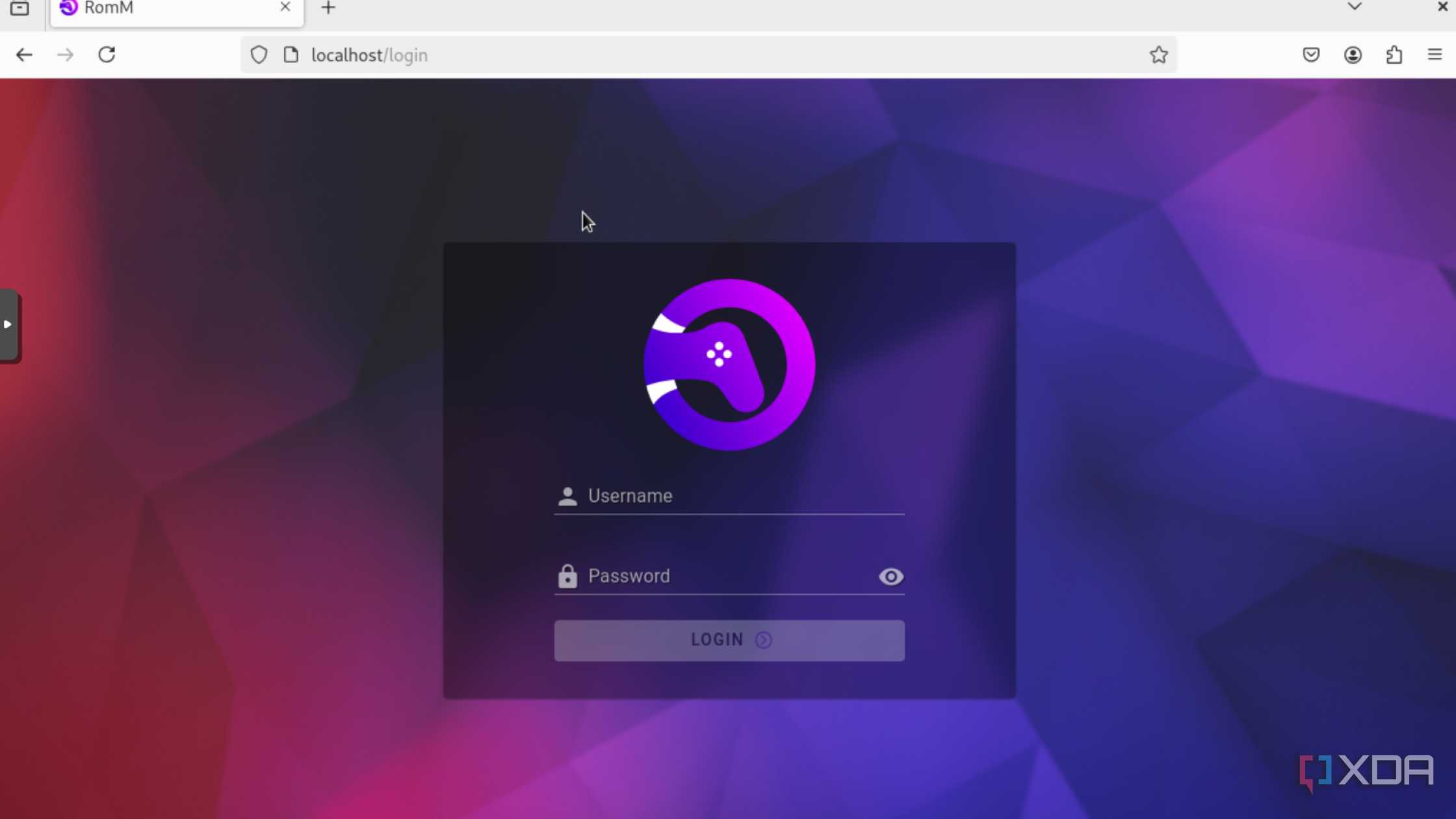Open the Firefox hamburger menu

[x=1435, y=55]
